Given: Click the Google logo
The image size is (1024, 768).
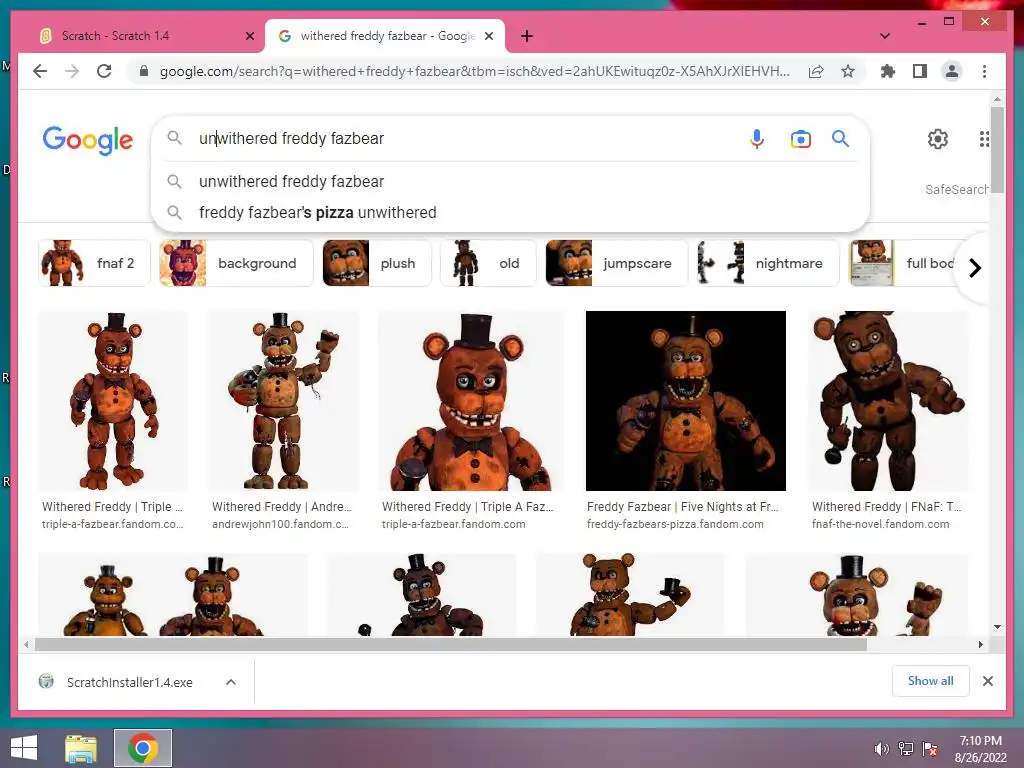Looking at the screenshot, I should coord(88,139).
